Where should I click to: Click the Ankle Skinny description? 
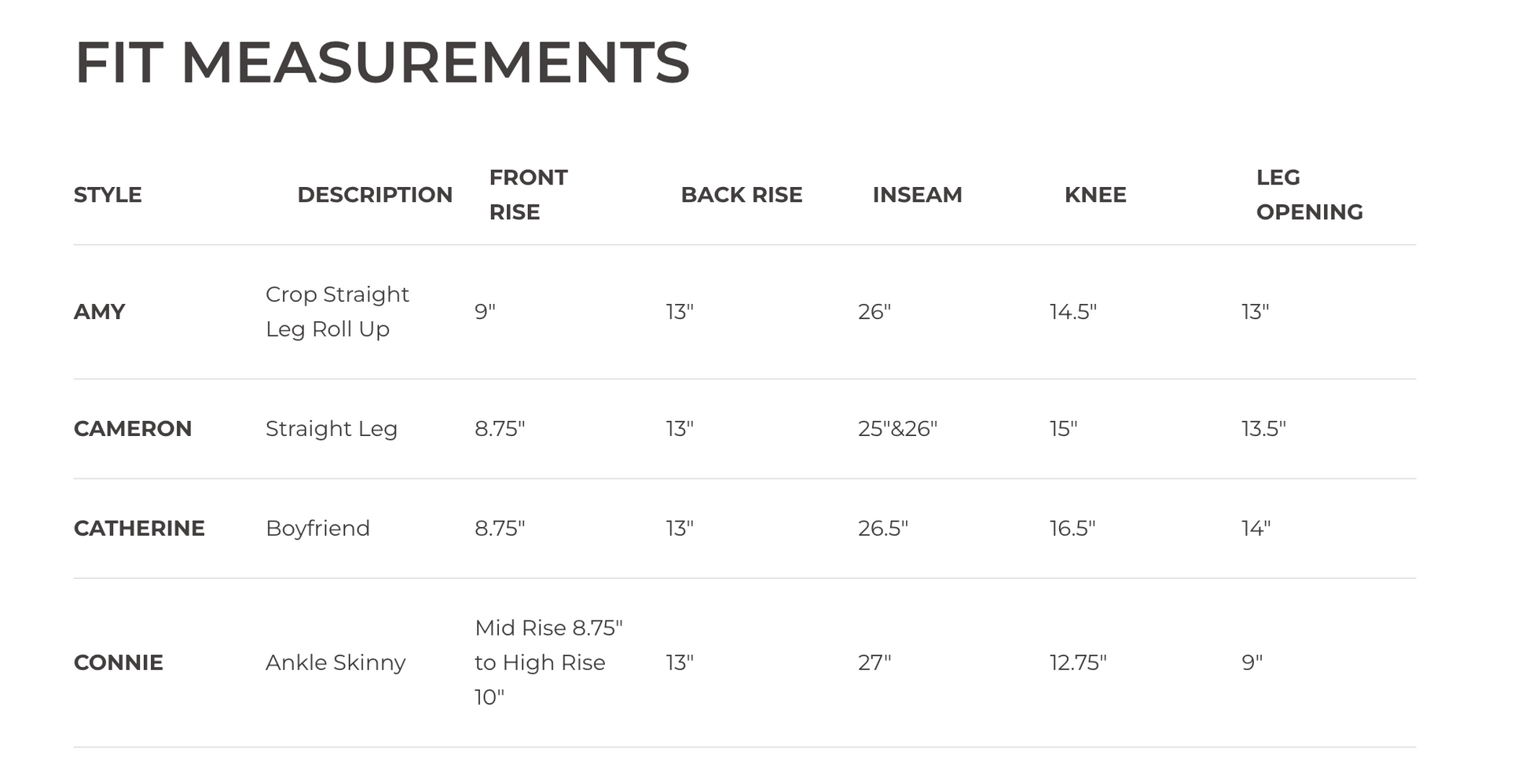click(335, 663)
